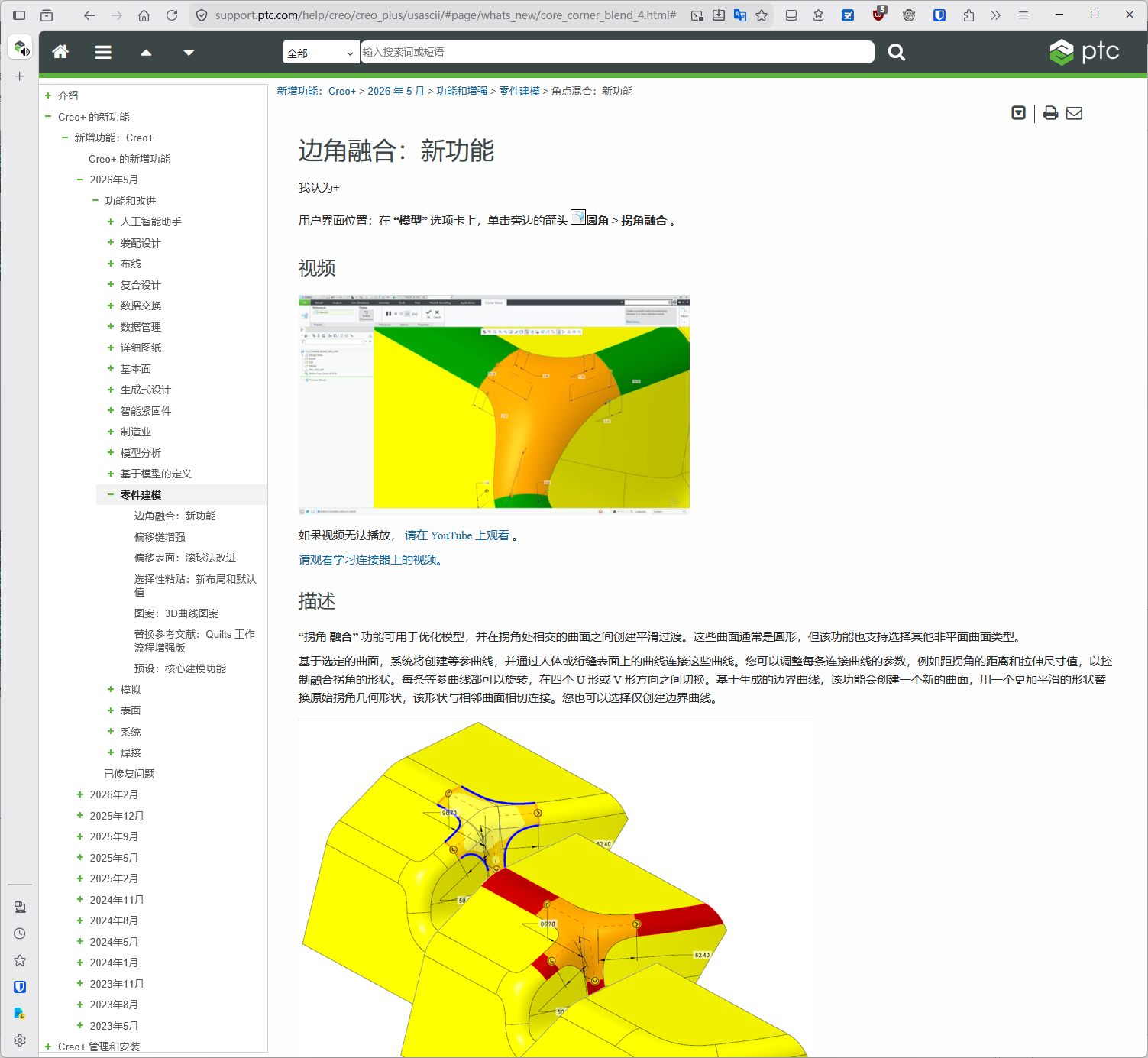Open the browser application hamburger menu
This screenshot has height=1058, width=1148.
click(x=1023, y=15)
